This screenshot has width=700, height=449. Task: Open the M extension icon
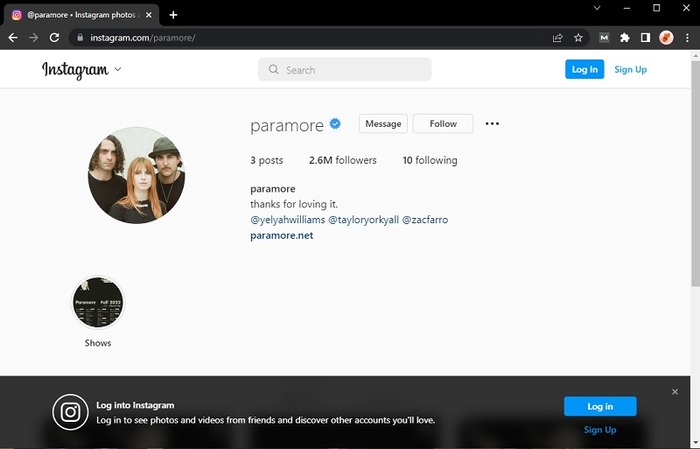(604, 38)
